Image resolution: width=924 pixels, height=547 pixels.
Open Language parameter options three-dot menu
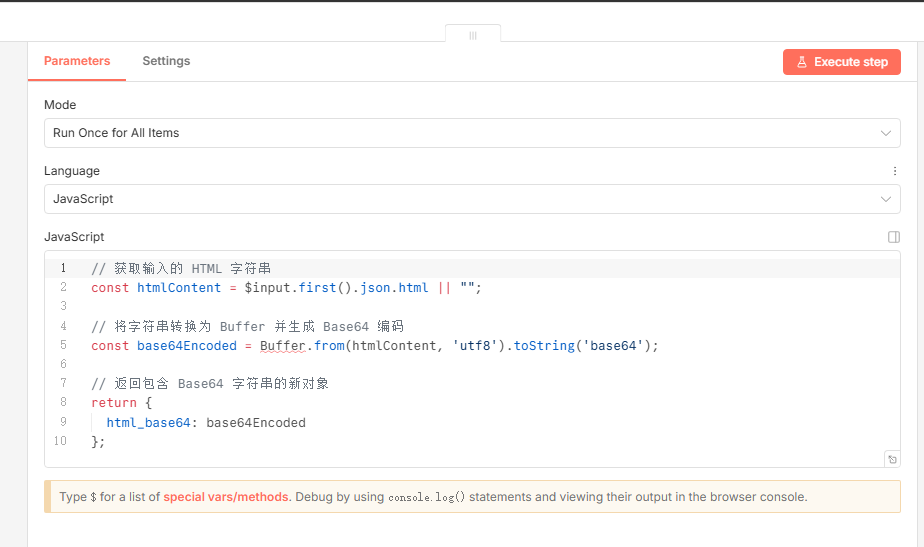(x=894, y=171)
